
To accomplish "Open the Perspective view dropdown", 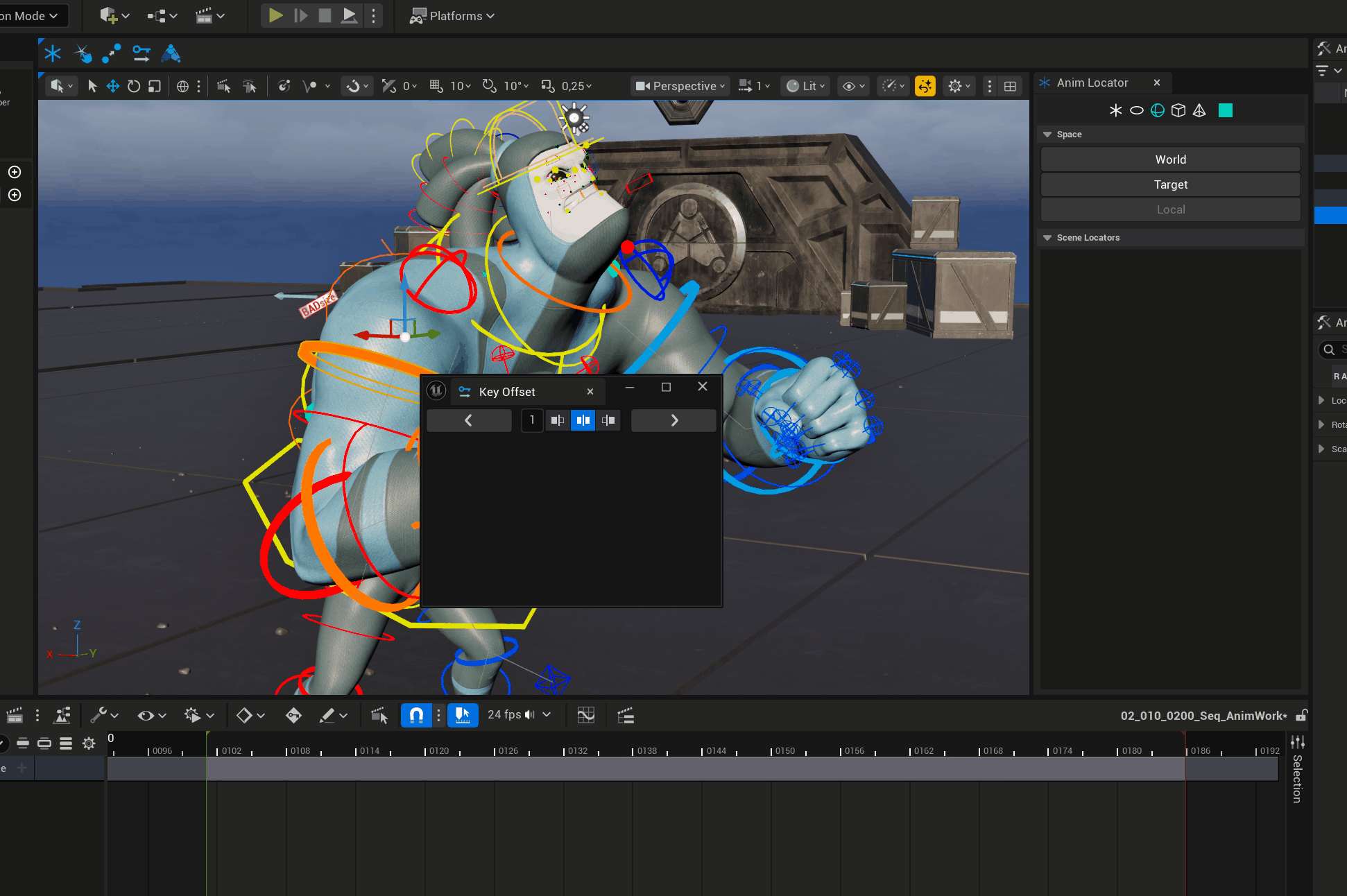I will (x=680, y=86).
